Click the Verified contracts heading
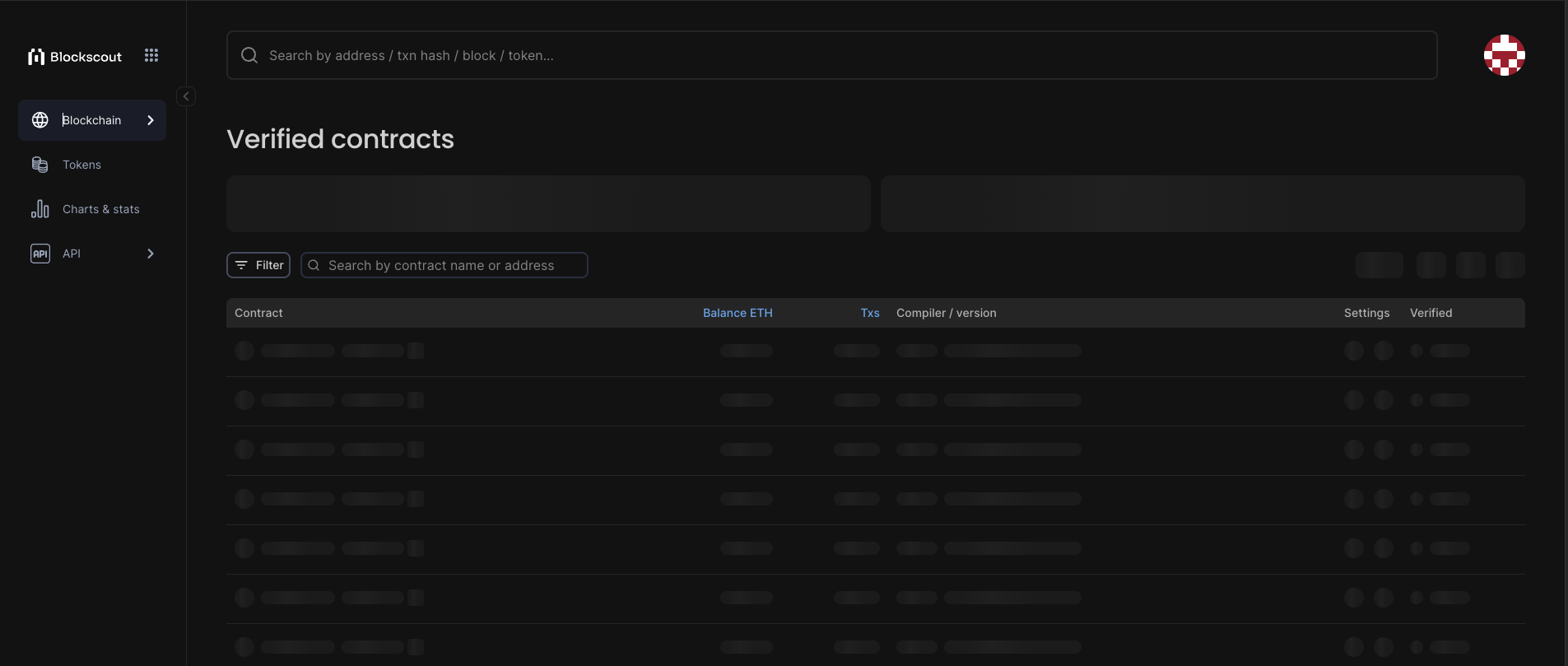Image resolution: width=1568 pixels, height=666 pixels. 340,139
